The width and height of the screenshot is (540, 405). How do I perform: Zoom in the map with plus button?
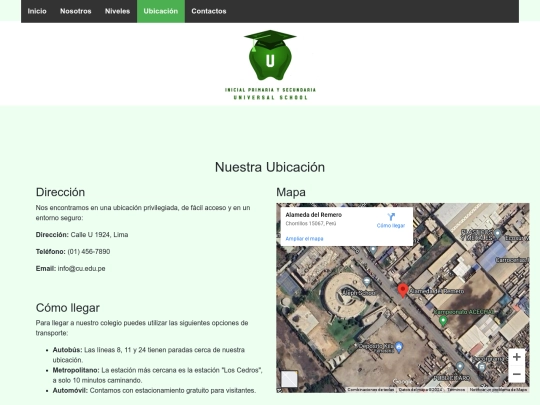(x=517, y=357)
